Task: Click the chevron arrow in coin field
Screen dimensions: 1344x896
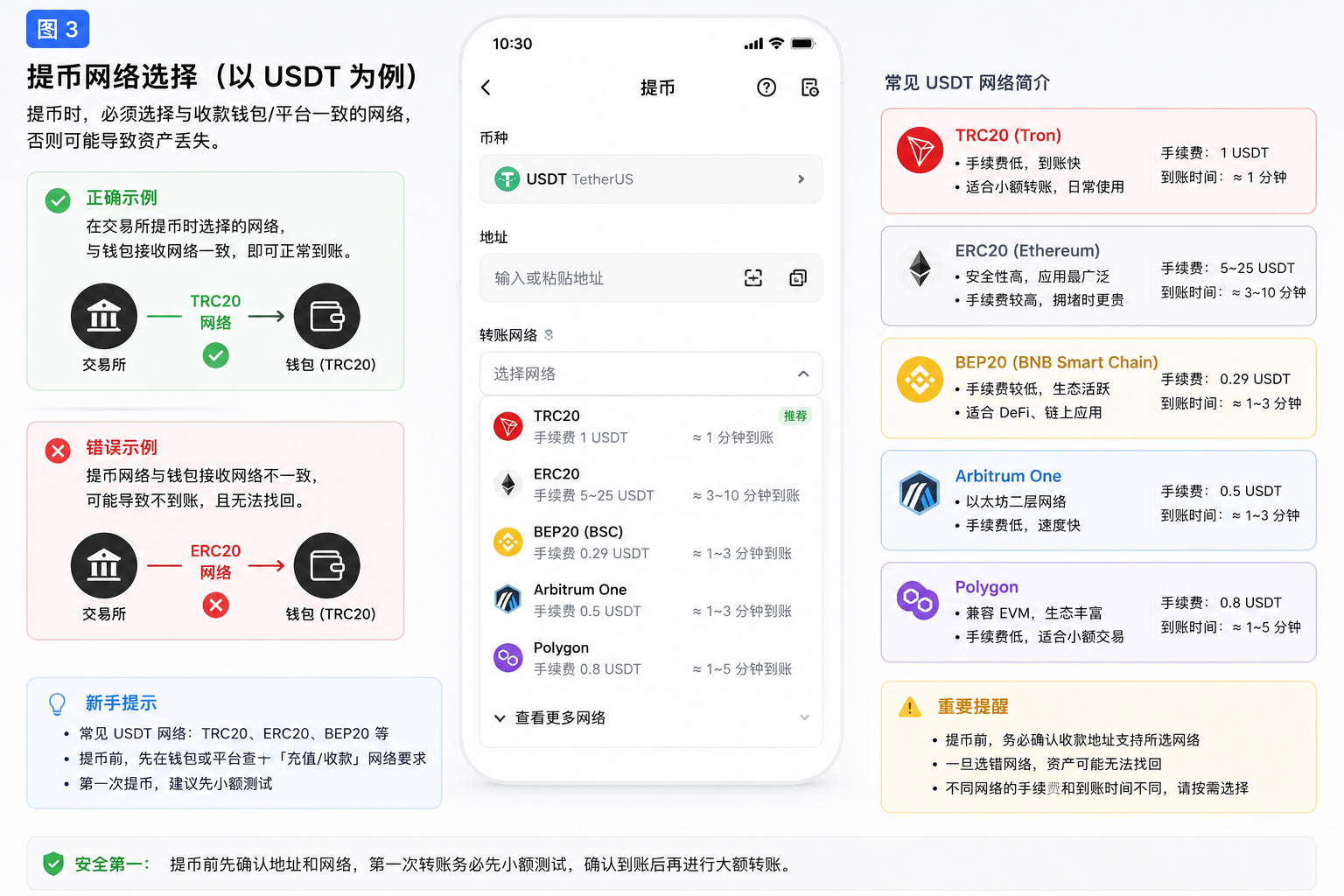Action: [x=801, y=179]
